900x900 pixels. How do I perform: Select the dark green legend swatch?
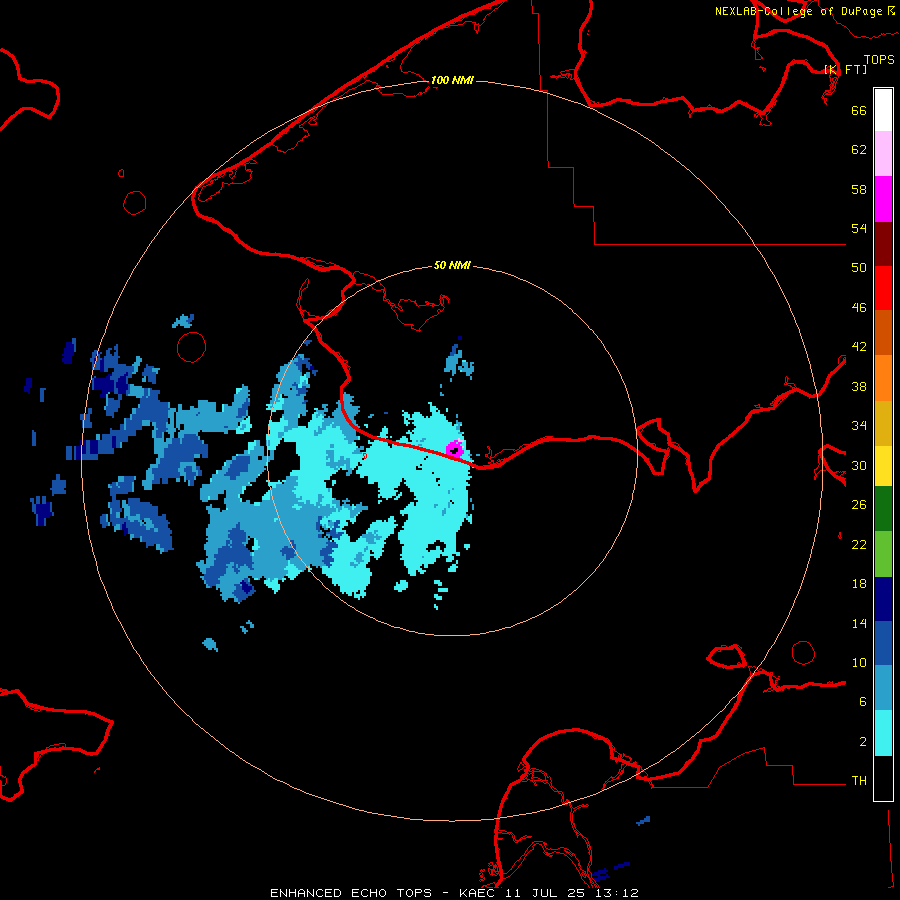pos(883,509)
